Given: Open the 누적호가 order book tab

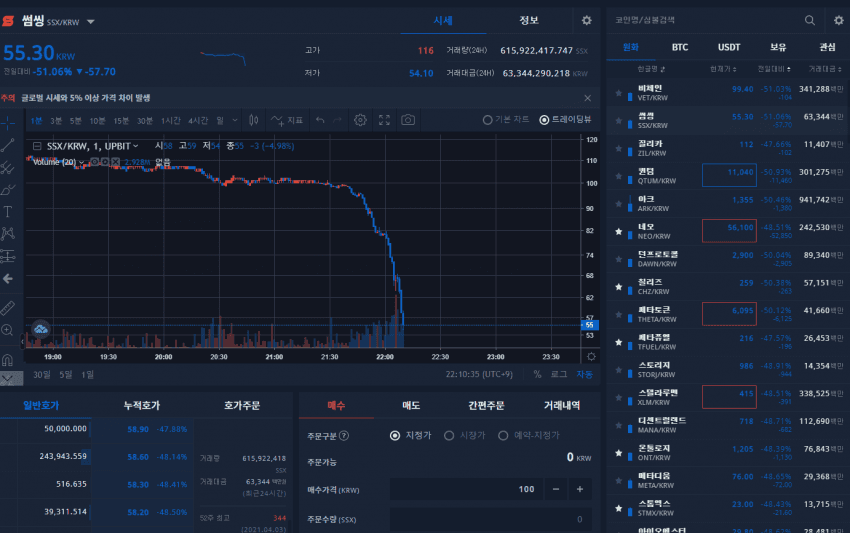Looking at the screenshot, I should click(x=141, y=405).
